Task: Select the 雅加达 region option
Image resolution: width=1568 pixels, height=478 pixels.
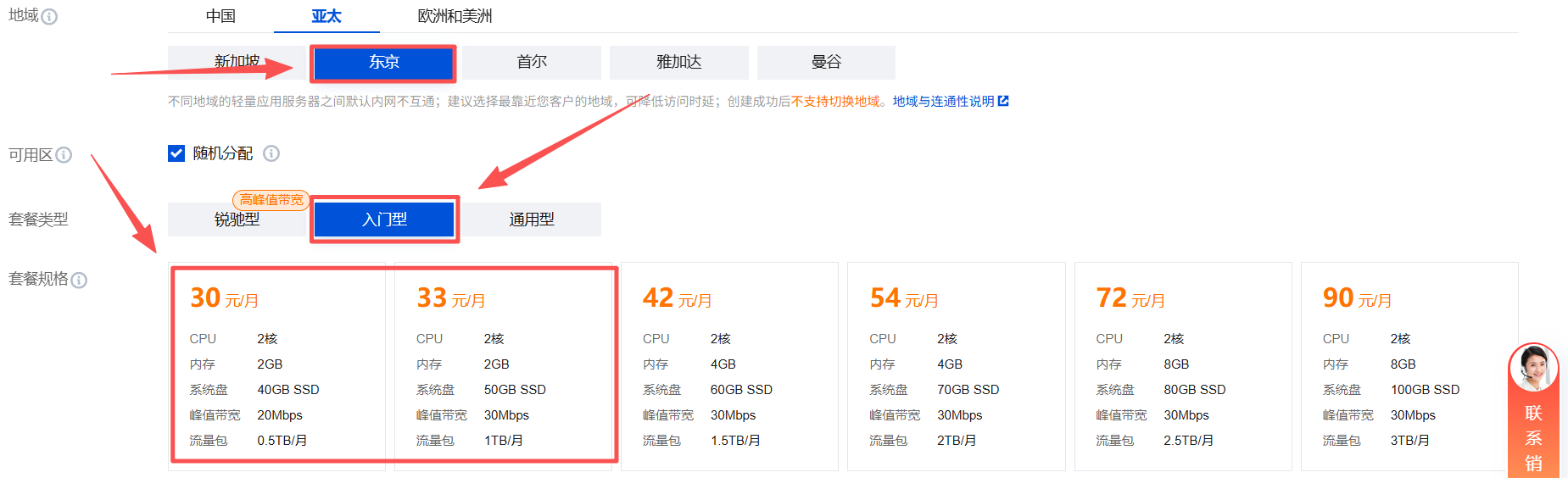Action: pos(678,62)
